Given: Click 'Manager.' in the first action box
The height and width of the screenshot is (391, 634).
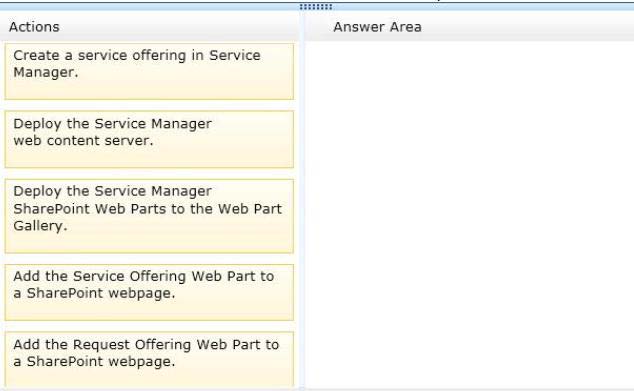Looking at the screenshot, I should point(46,72).
